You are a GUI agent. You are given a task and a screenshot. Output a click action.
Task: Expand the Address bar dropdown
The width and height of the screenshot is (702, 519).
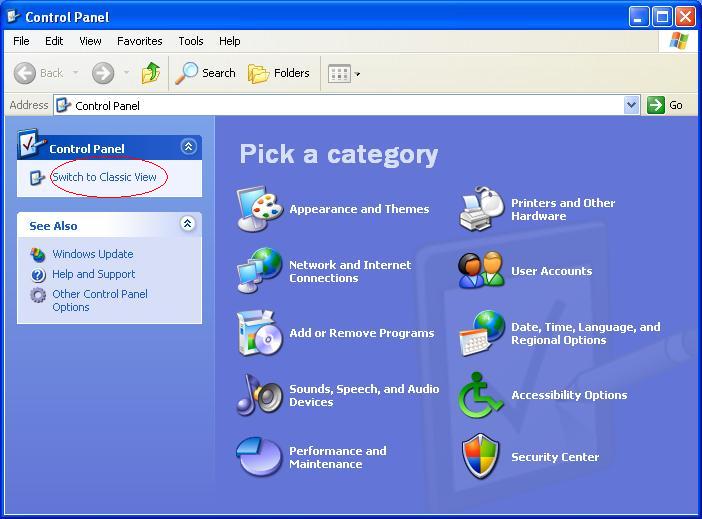632,105
